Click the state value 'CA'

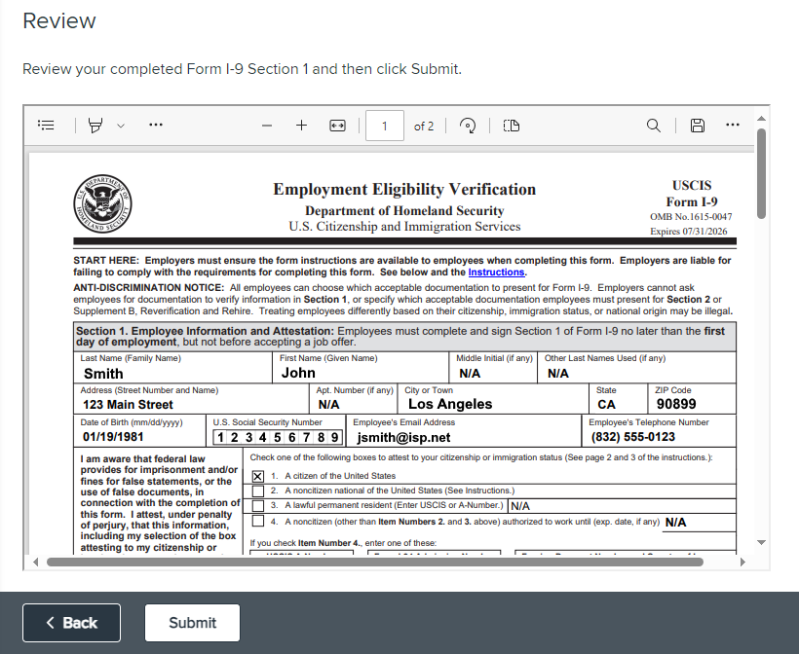click(x=606, y=405)
